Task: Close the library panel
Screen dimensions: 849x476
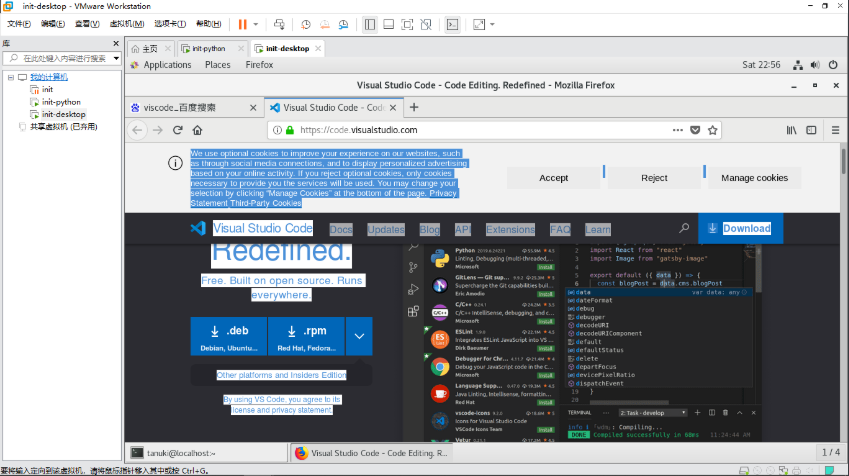Action: (x=116, y=43)
